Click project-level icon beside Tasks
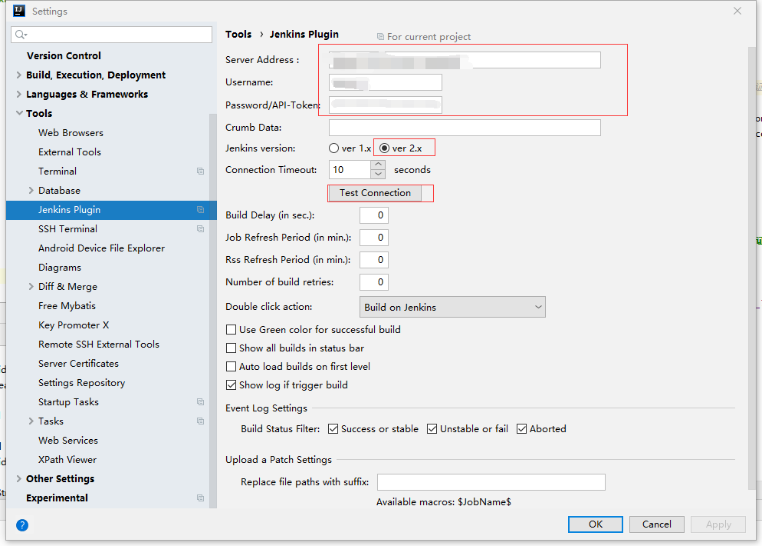The height and width of the screenshot is (546, 762). pos(200,421)
